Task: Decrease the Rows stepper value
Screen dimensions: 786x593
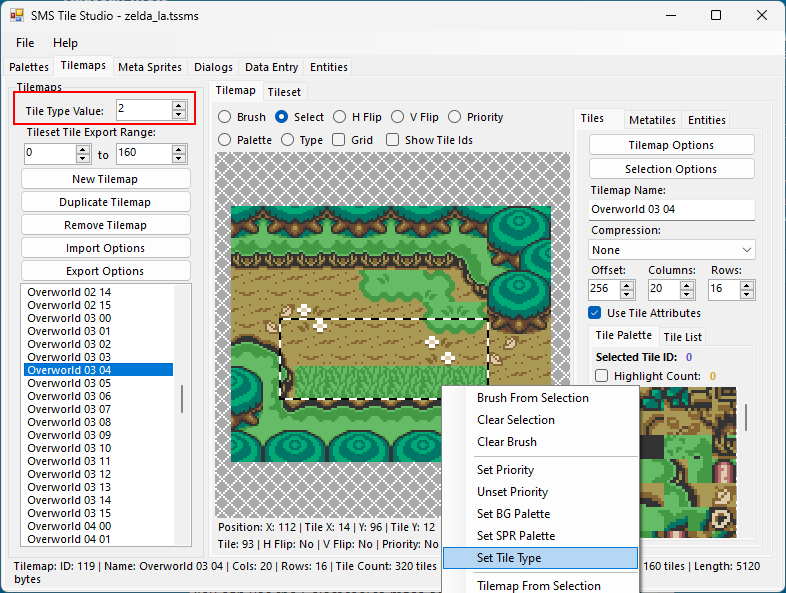Action: click(747, 294)
